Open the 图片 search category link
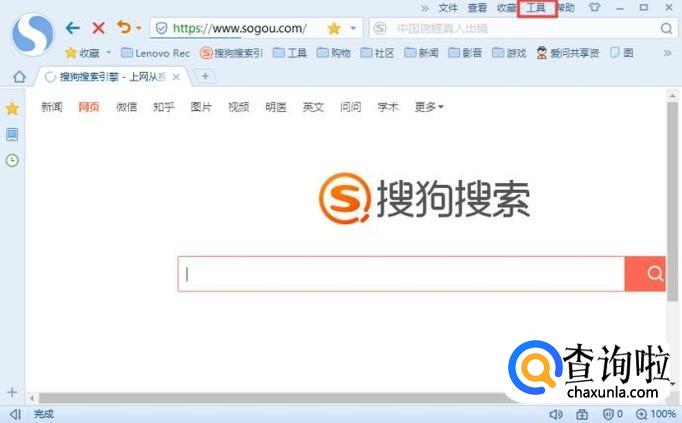The height and width of the screenshot is (423, 682). pyautogui.click(x=201, y=107)
